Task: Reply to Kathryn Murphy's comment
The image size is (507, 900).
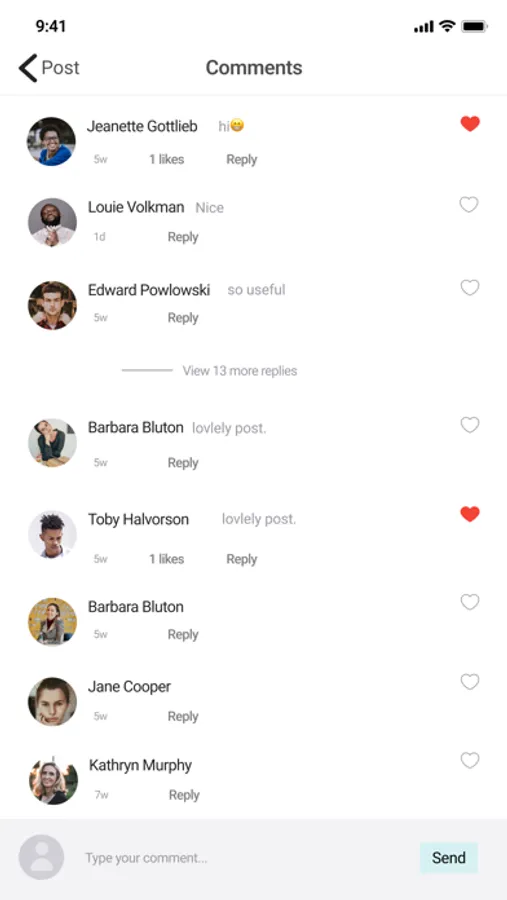Action: [184, 795]
